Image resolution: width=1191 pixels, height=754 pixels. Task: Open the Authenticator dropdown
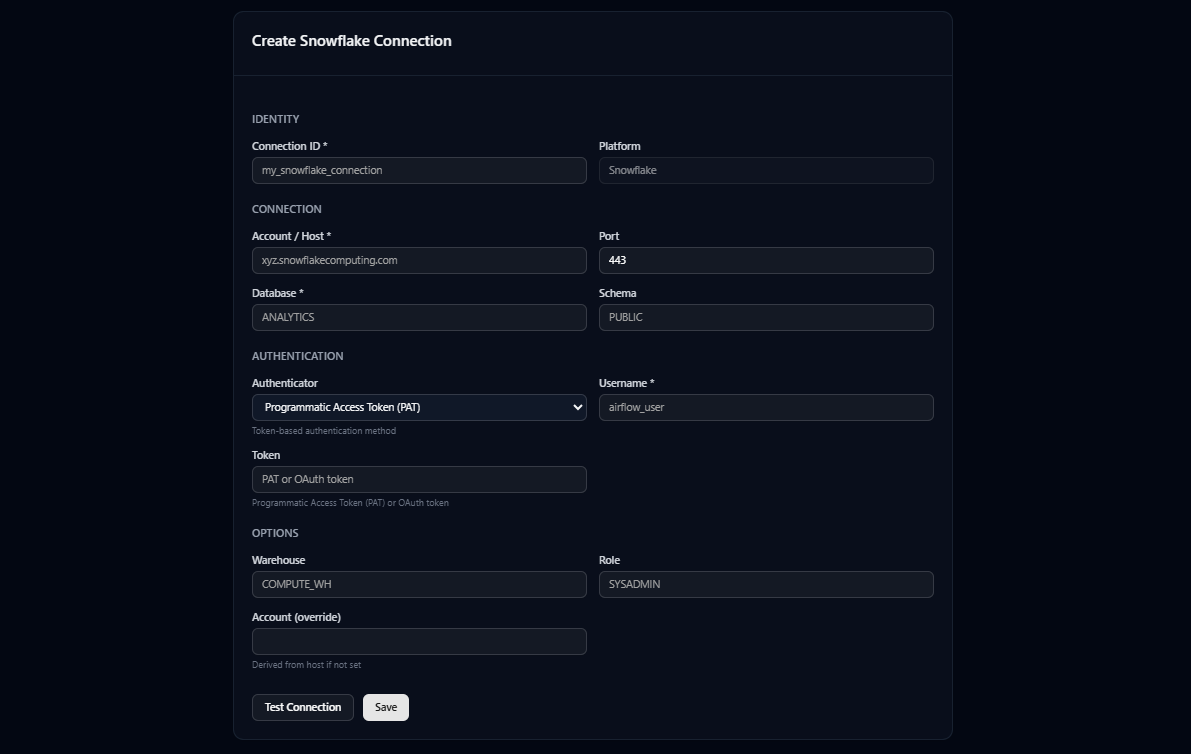(x=419, y=407)
